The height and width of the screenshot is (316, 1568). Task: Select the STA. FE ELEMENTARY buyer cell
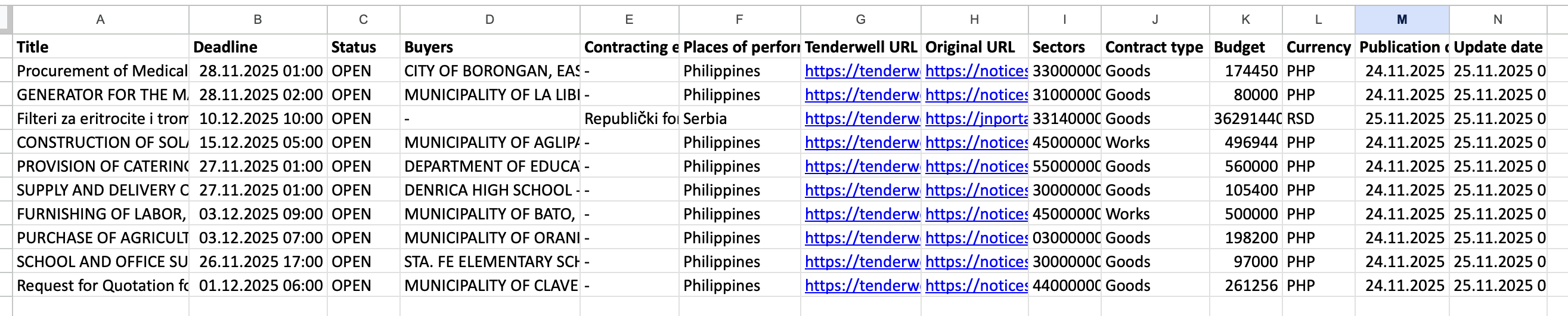click(x=489, y=262)
